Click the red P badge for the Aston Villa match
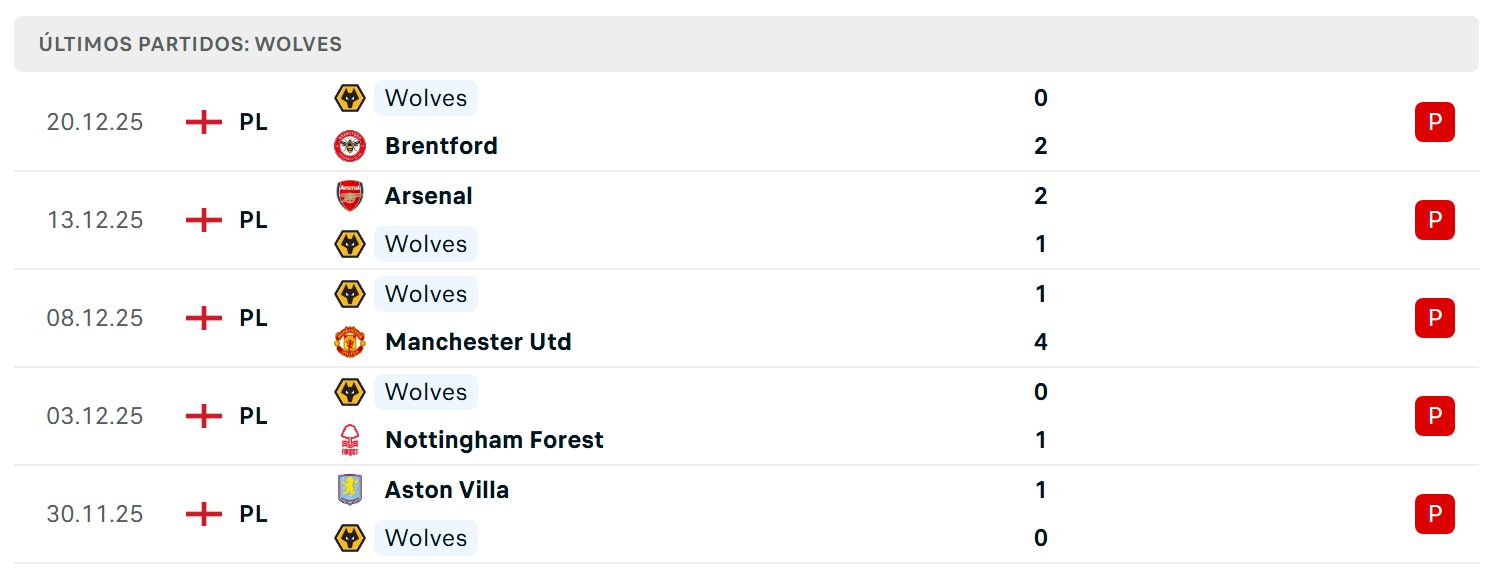The height and width of the screenshot is (582, 1498). 1435,514
